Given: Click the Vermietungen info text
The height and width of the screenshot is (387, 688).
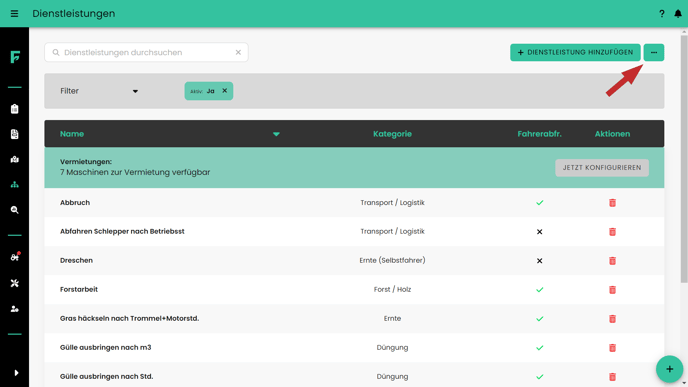Looking at the screenshot, I should 135,167.
